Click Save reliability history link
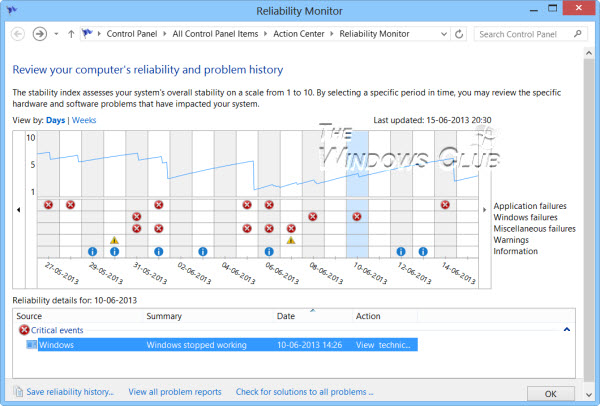Image resolution: width=600 pixels, height=406 pixels. tap(70, 392)
